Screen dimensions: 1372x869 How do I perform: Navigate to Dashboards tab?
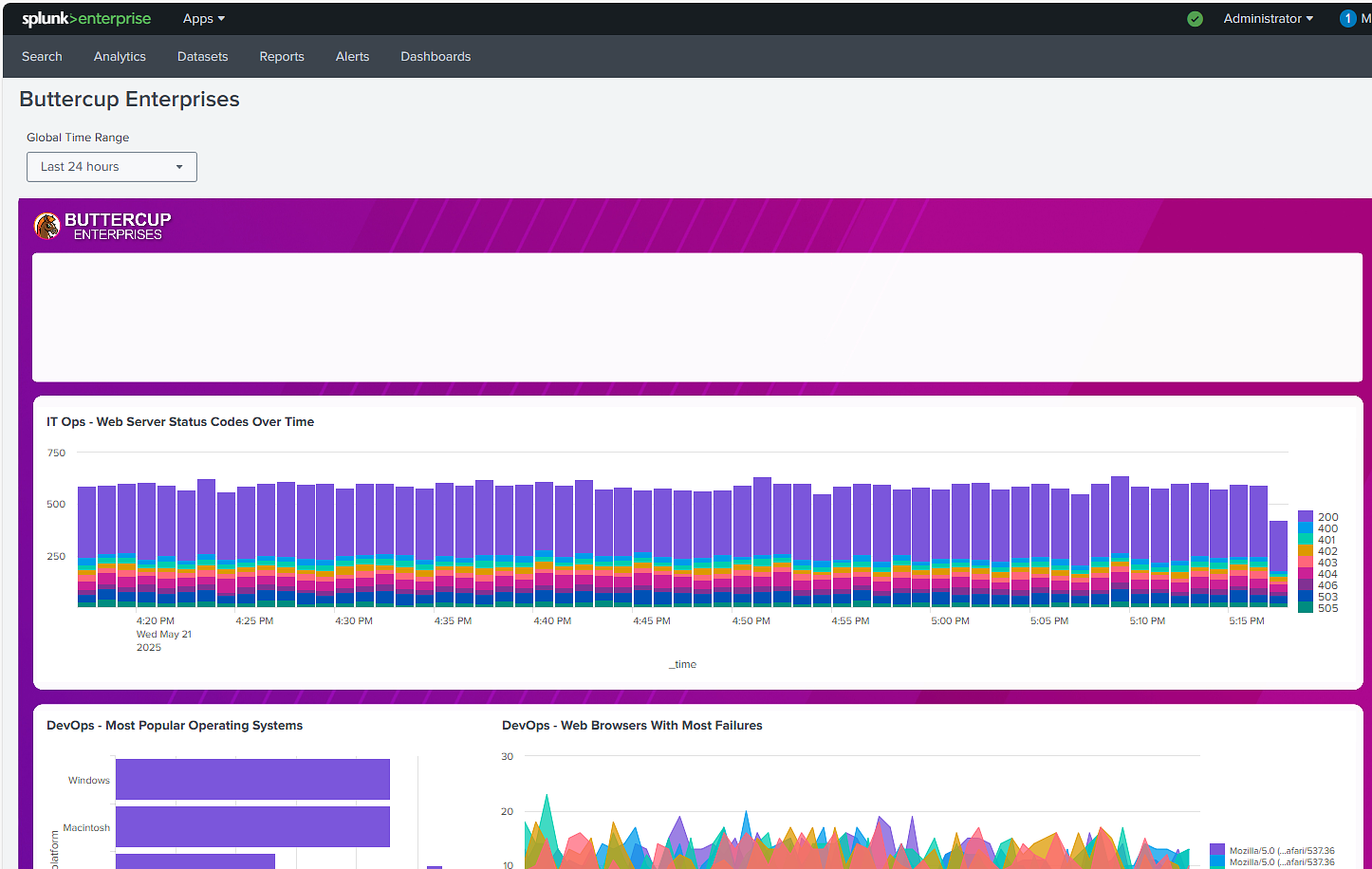(x=436, y=57)
